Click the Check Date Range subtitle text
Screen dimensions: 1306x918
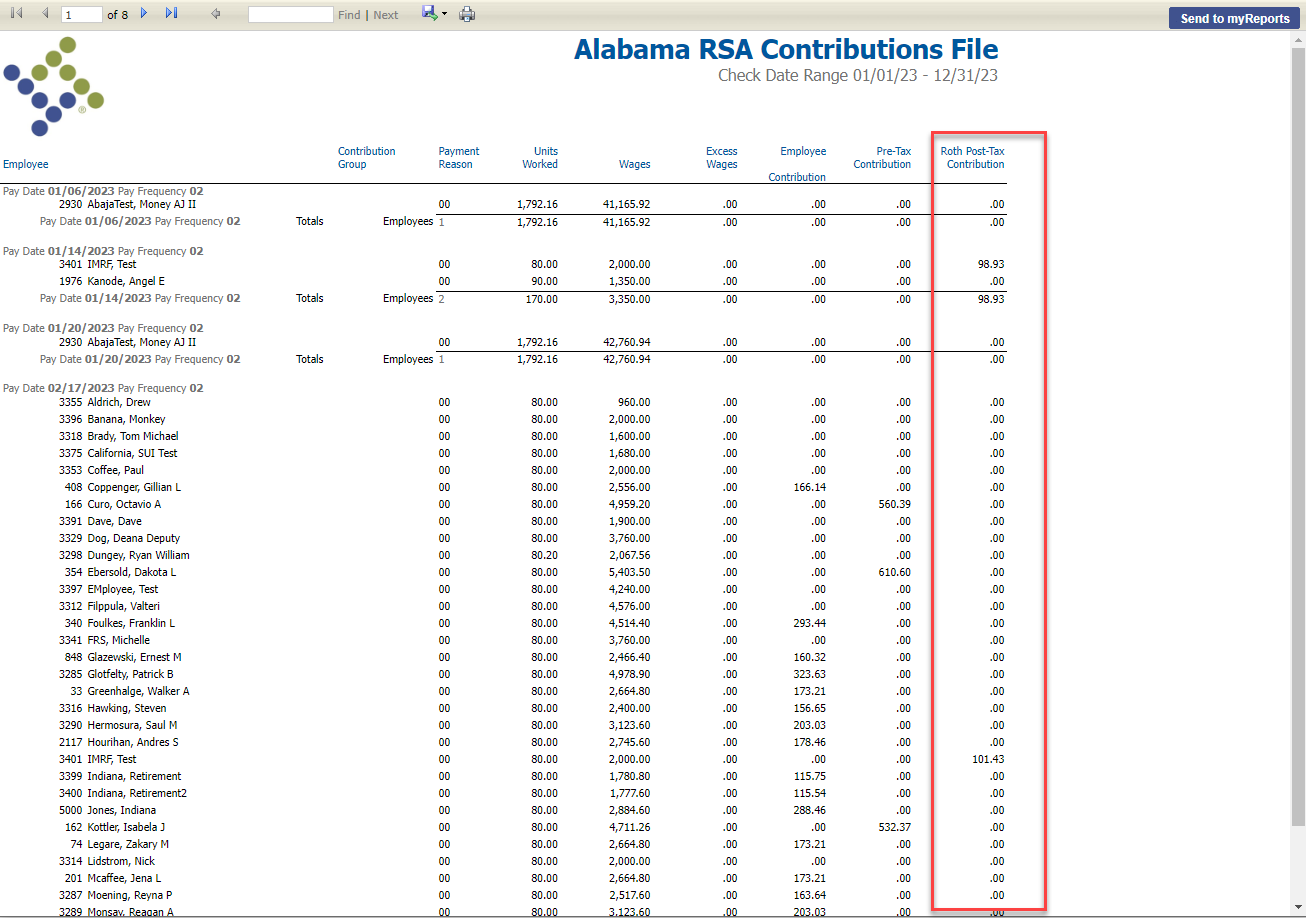858,75
